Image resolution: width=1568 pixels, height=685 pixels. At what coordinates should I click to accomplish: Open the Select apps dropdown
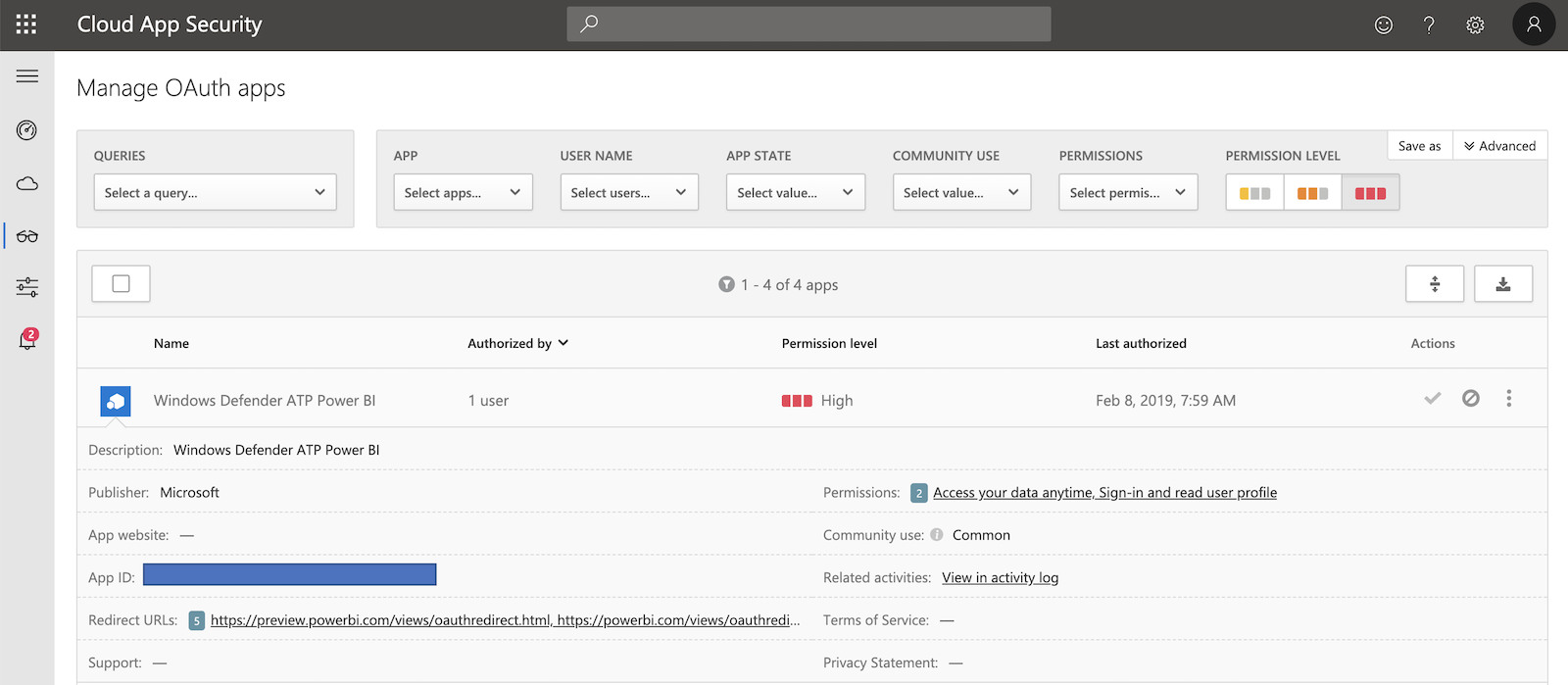click(463, 192)
